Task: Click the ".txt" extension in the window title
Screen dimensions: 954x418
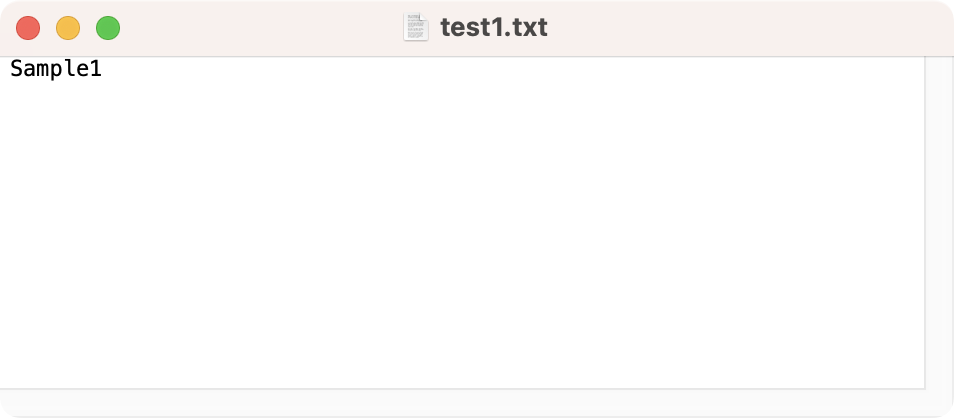Action: pyautogui.click(x=526, y=27)
